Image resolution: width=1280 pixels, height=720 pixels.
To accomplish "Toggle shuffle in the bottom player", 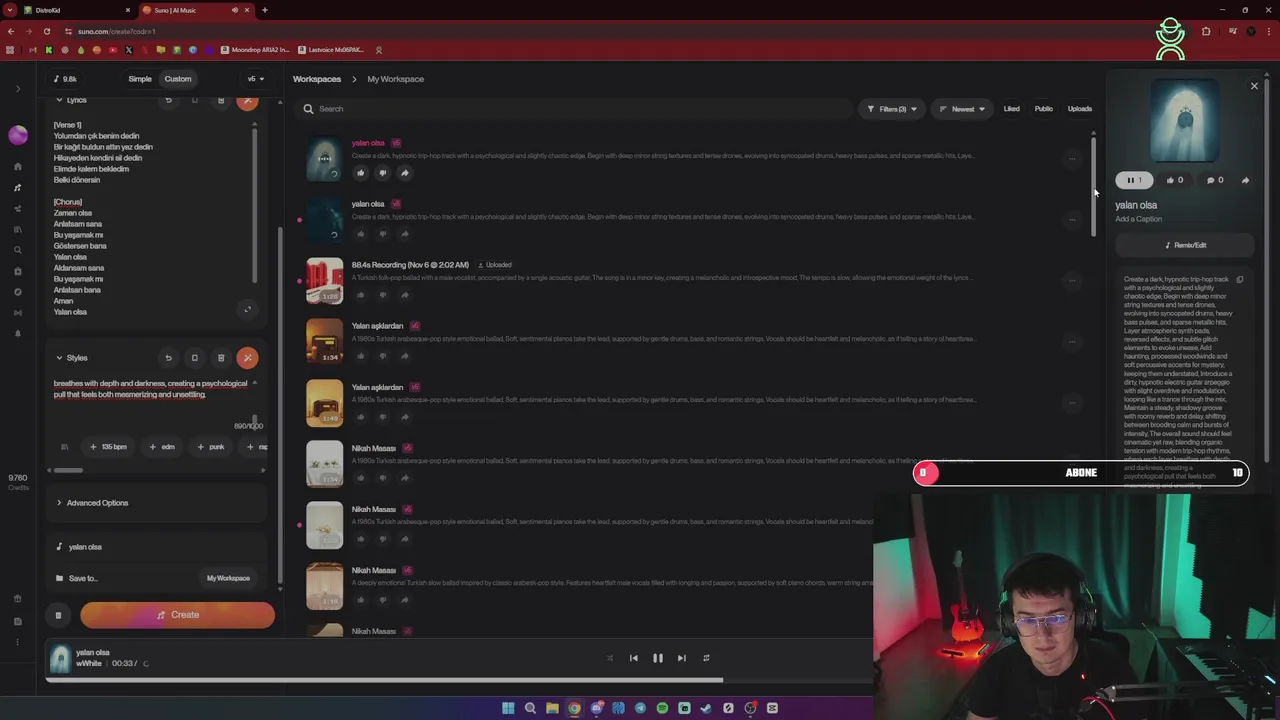I will [609, 658].
